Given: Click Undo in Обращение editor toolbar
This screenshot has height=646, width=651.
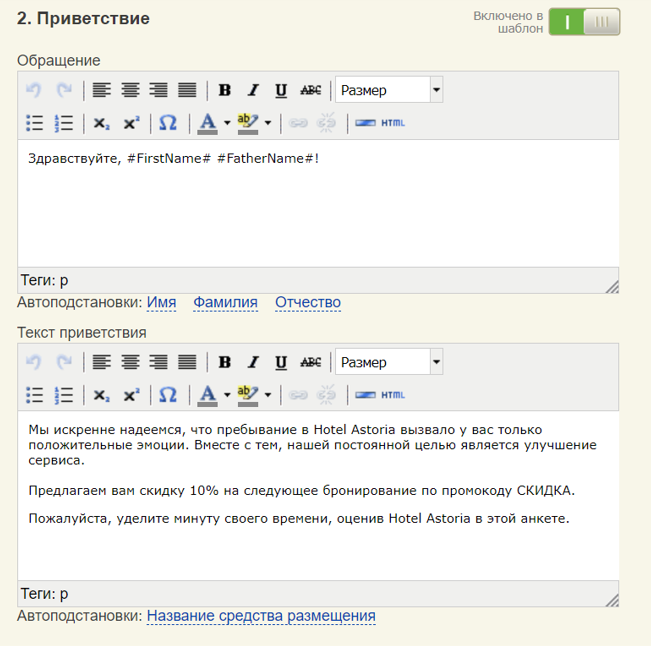Looking at the screenshot, I should [x=33, y=90].
